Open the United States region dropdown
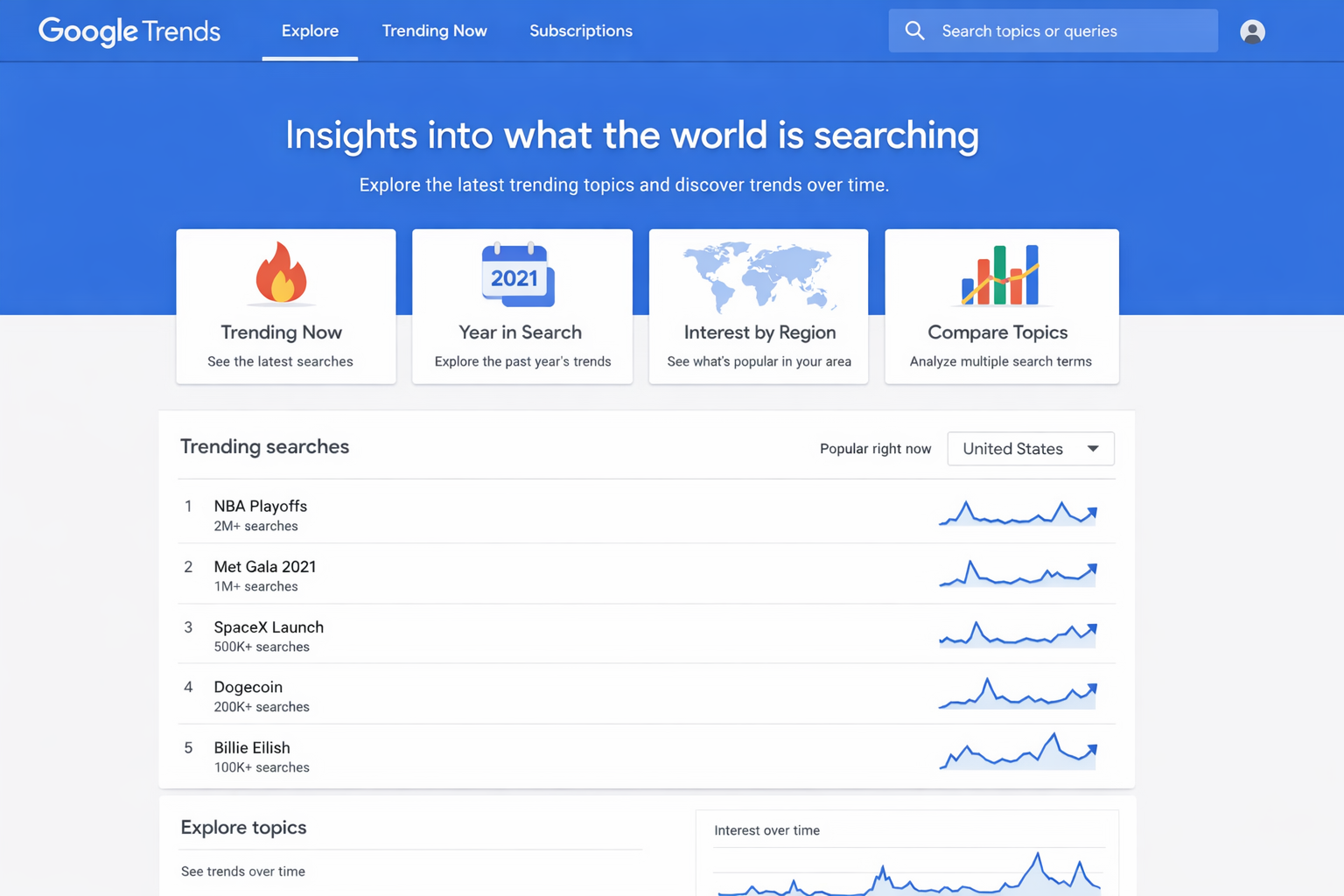This screenshot has height=896, width=1344. pyautogui.click(x=1030, y=449)
